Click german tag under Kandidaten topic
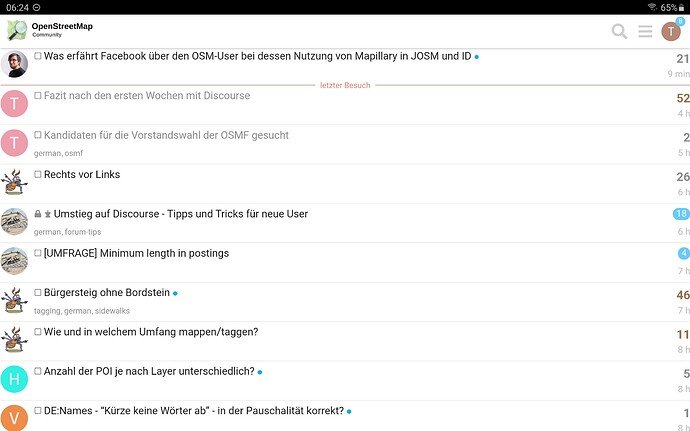The height and width of the screenshot is (431, 690). click(x=48, y=153)
